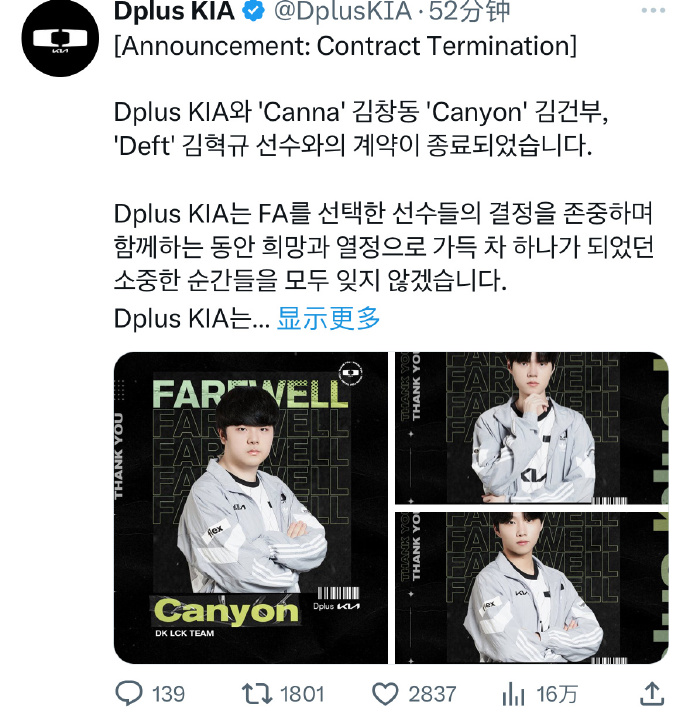Click the 1801 retweet count
The image size is (690, 718).
coord(302,694)
